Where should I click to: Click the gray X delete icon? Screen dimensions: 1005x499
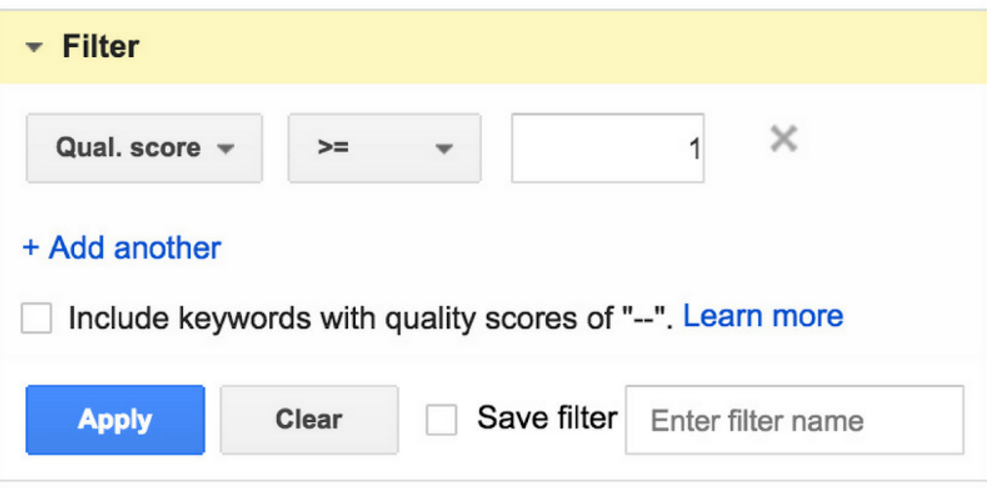(x=784, y=139)
